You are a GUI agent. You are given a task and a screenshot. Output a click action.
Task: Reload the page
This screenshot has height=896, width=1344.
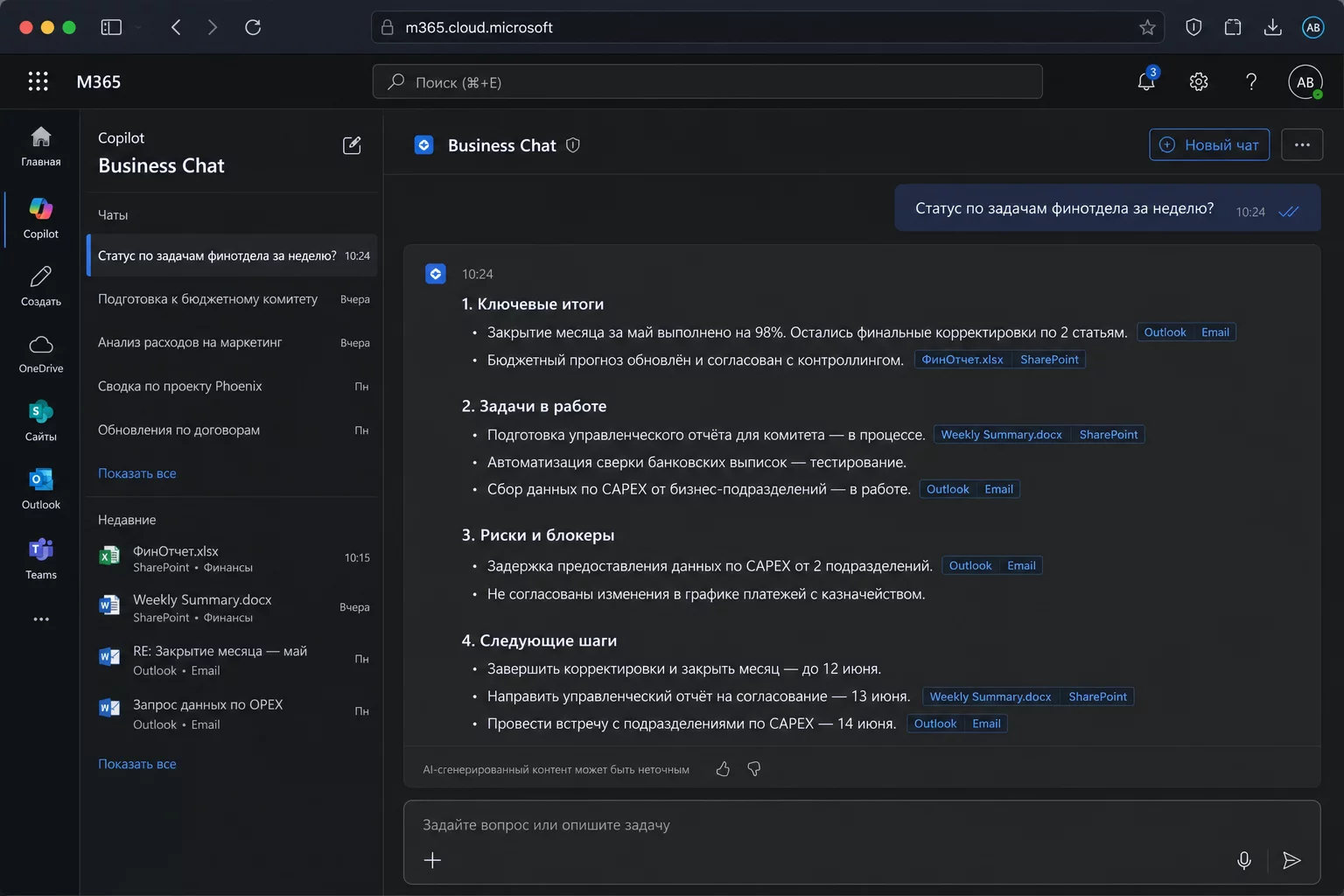pos(253,27)
